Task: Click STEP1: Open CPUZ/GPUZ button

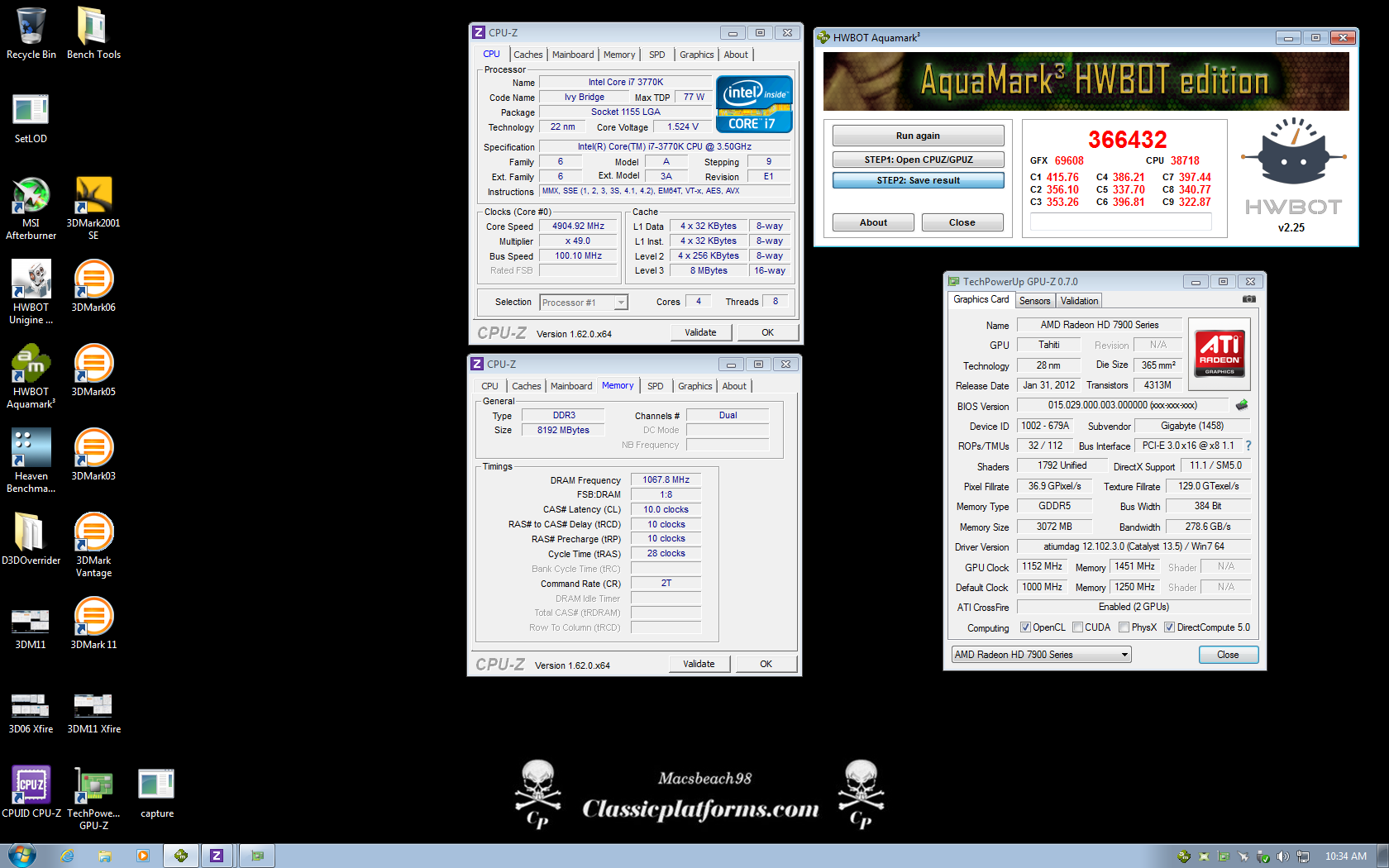Action: click(918, 160)
